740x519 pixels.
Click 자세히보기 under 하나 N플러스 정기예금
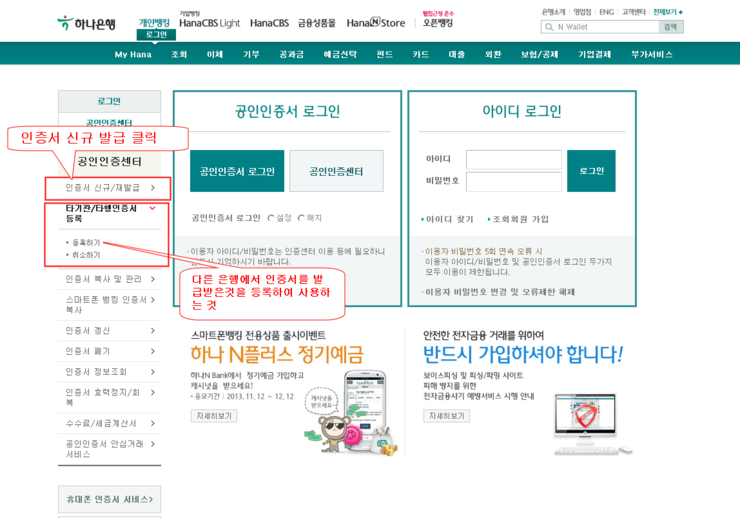pyautogui.click(x=214, y=416)
